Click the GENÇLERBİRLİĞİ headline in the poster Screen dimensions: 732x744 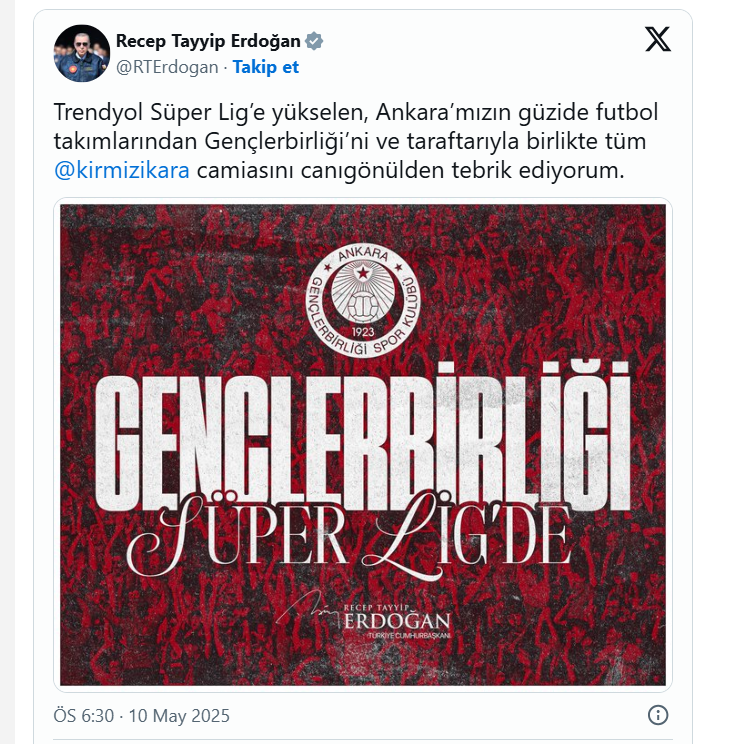click(363, 437)
